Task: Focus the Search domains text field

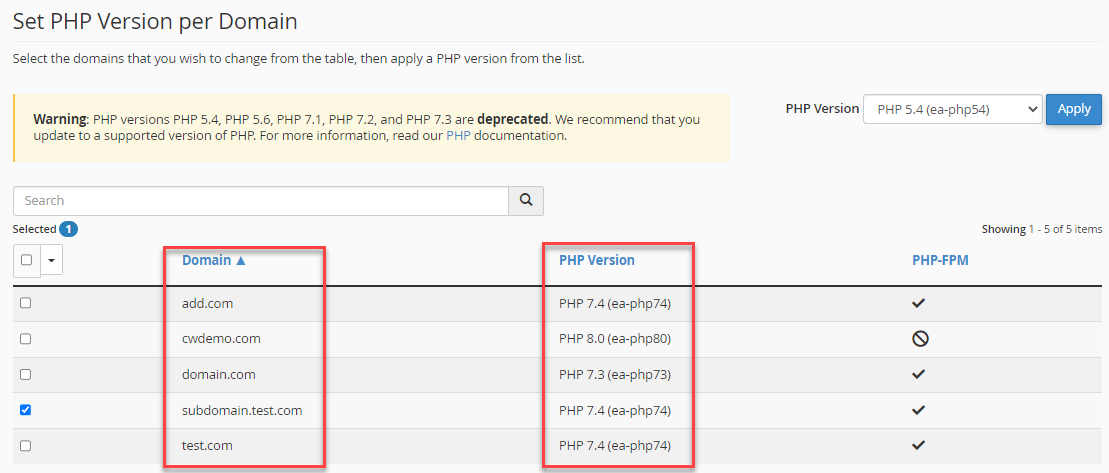Action: pos(260,200)
